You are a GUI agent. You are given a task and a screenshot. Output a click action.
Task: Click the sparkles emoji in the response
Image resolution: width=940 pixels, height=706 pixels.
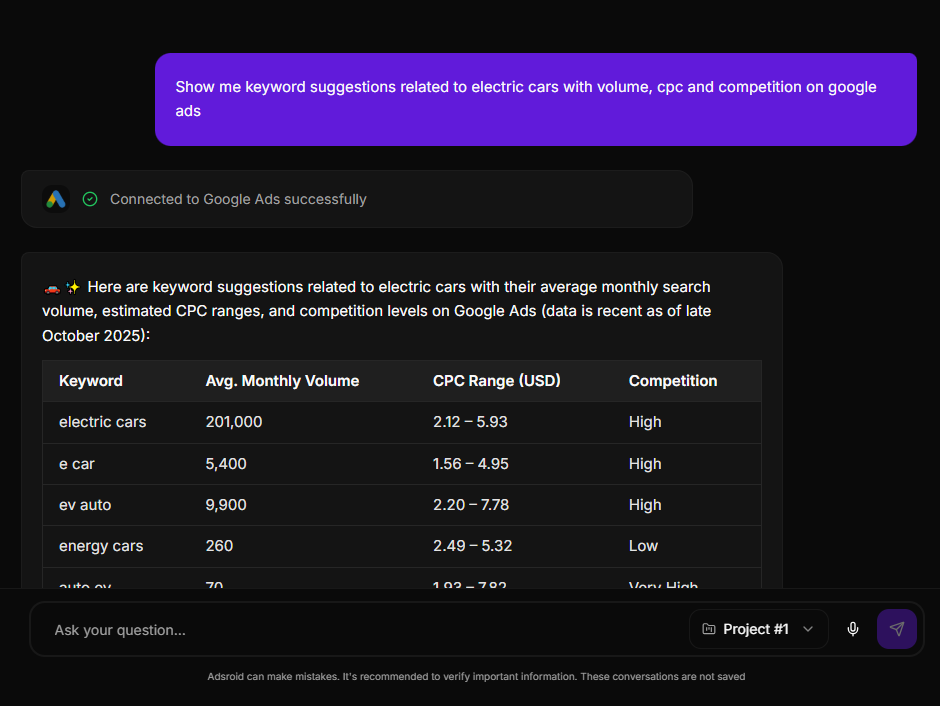(73, 287)
